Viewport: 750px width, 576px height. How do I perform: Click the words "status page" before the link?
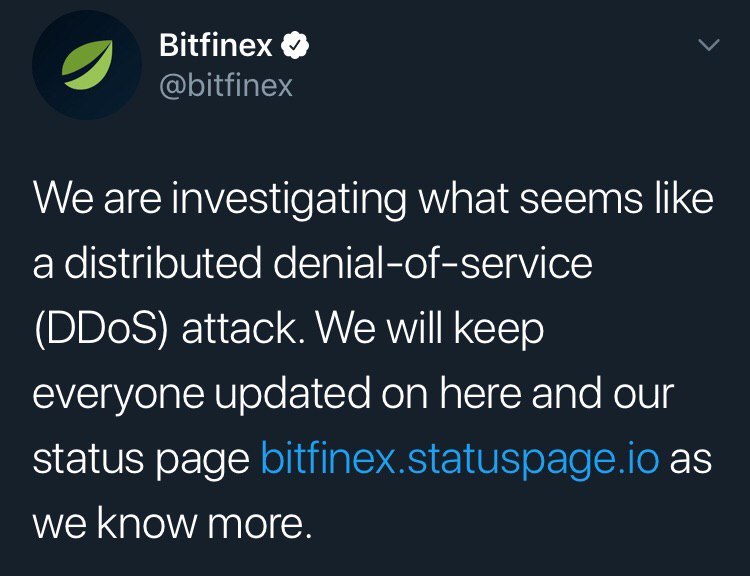pos(140,460)
